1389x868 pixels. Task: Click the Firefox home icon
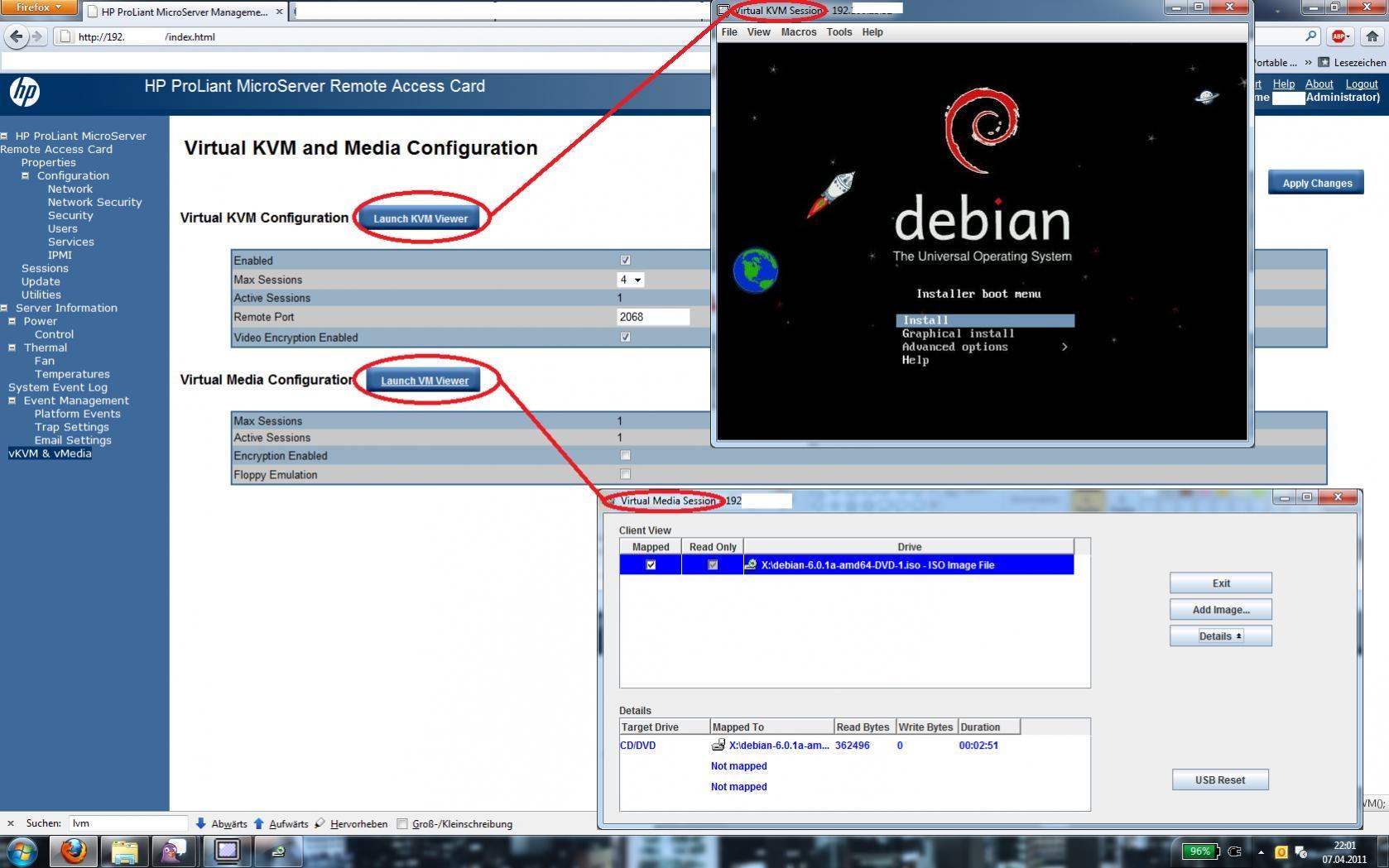(1372, 36)
